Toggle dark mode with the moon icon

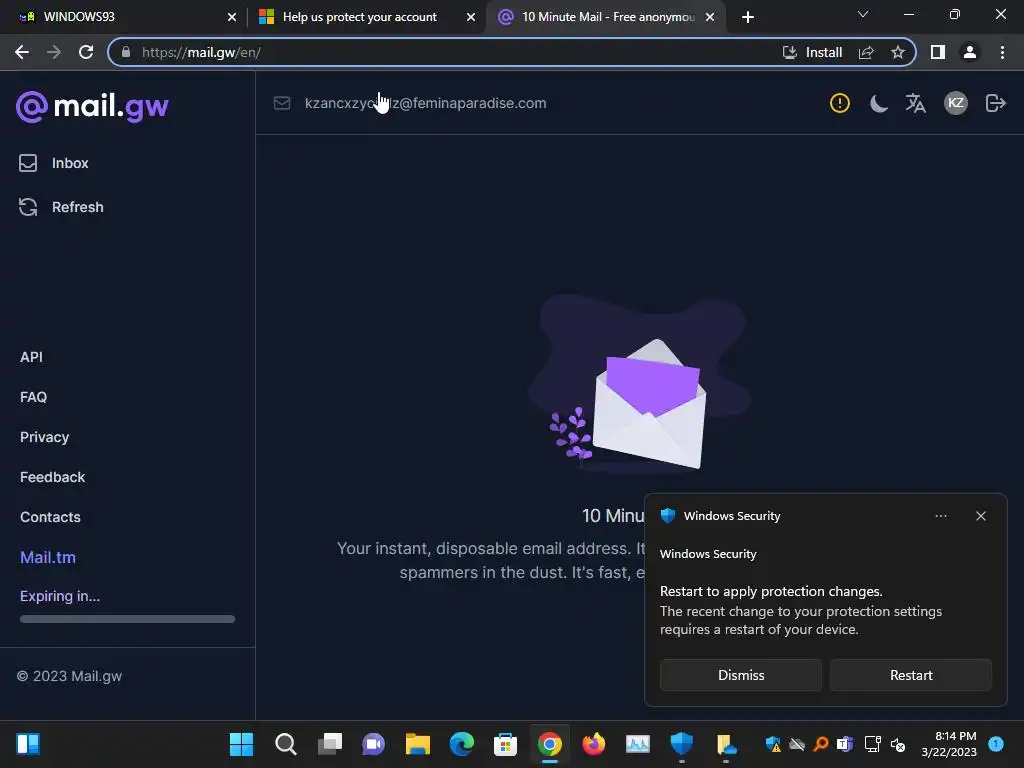tap(878, 103)
